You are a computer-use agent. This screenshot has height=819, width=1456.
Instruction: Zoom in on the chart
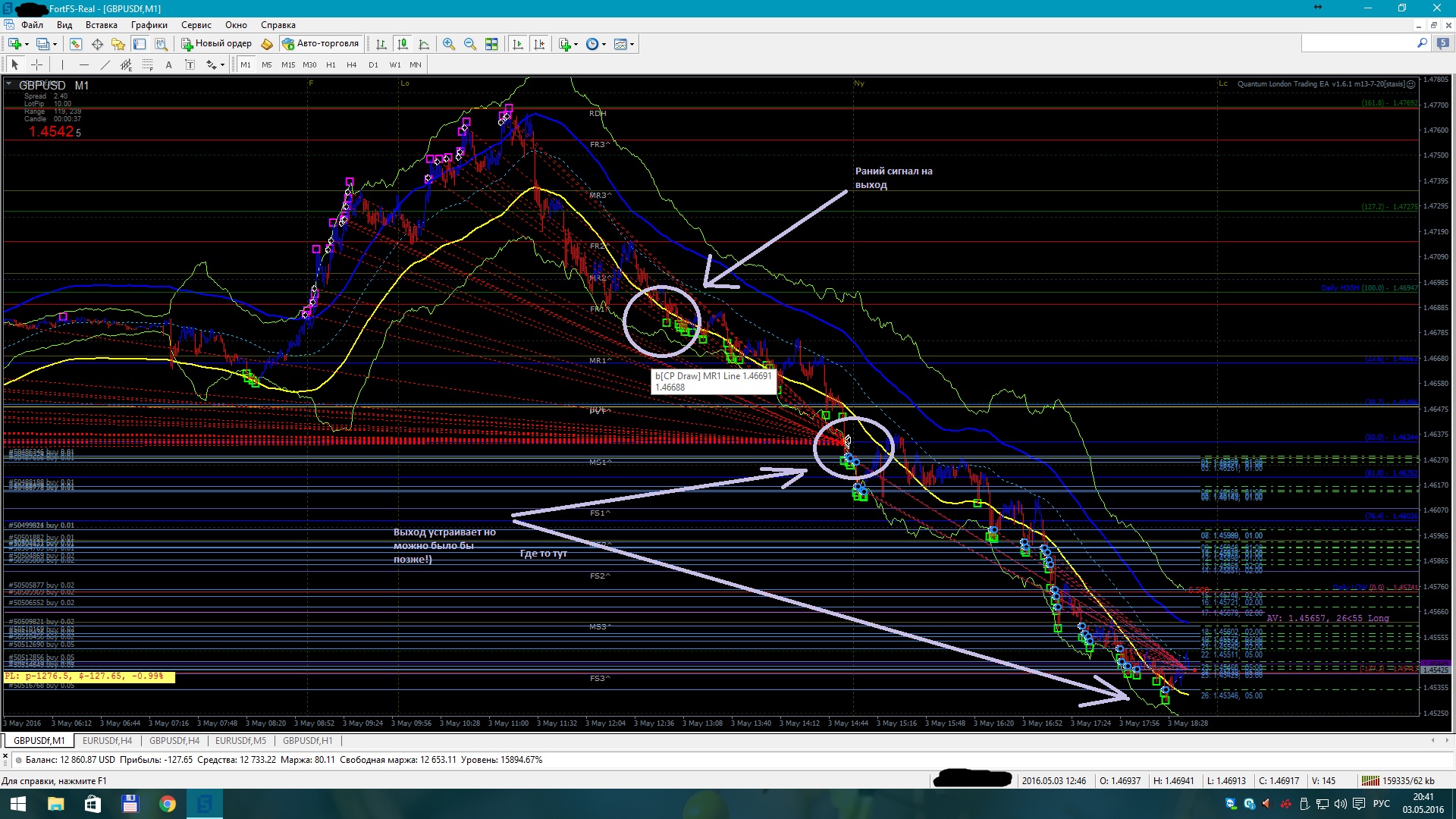pos(449,44)
